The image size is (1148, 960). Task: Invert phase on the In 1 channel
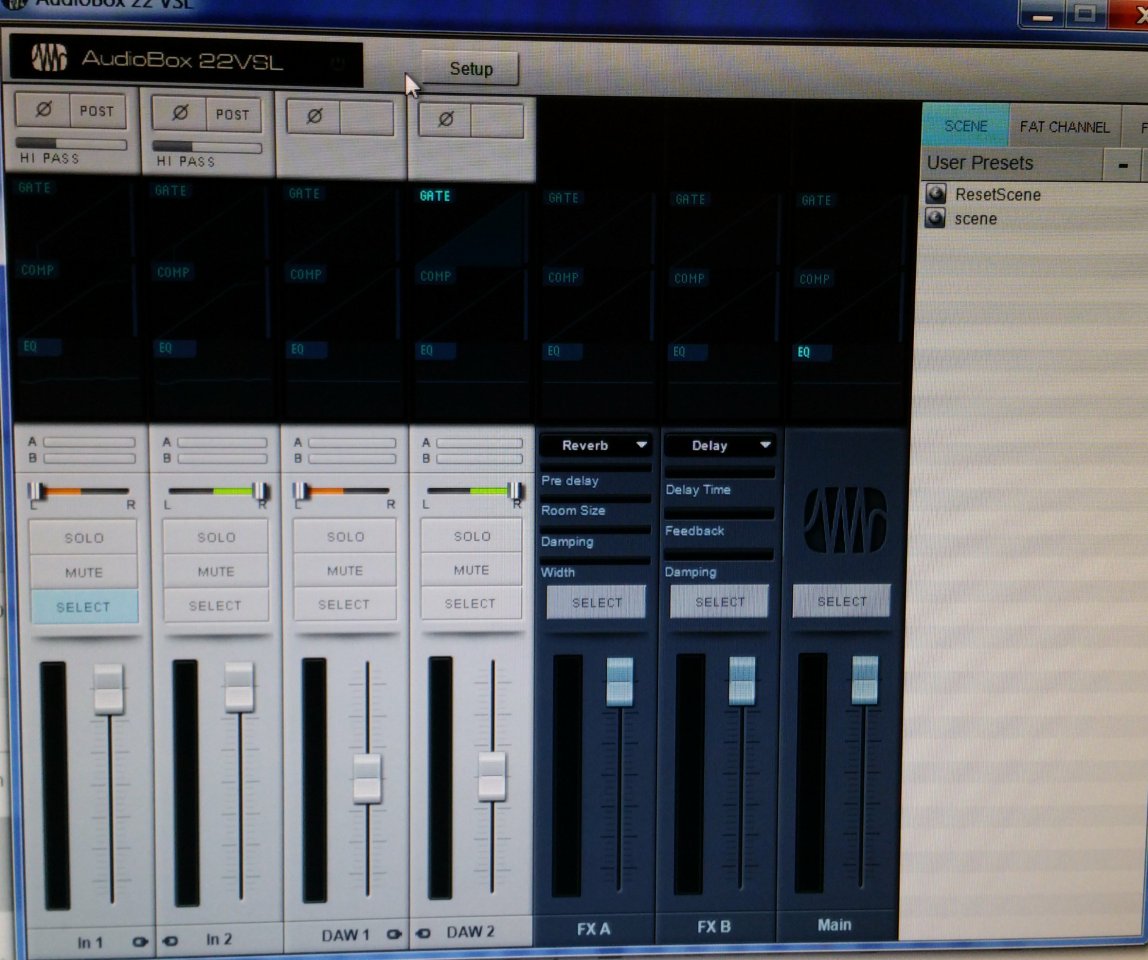(x=43, y=110)
